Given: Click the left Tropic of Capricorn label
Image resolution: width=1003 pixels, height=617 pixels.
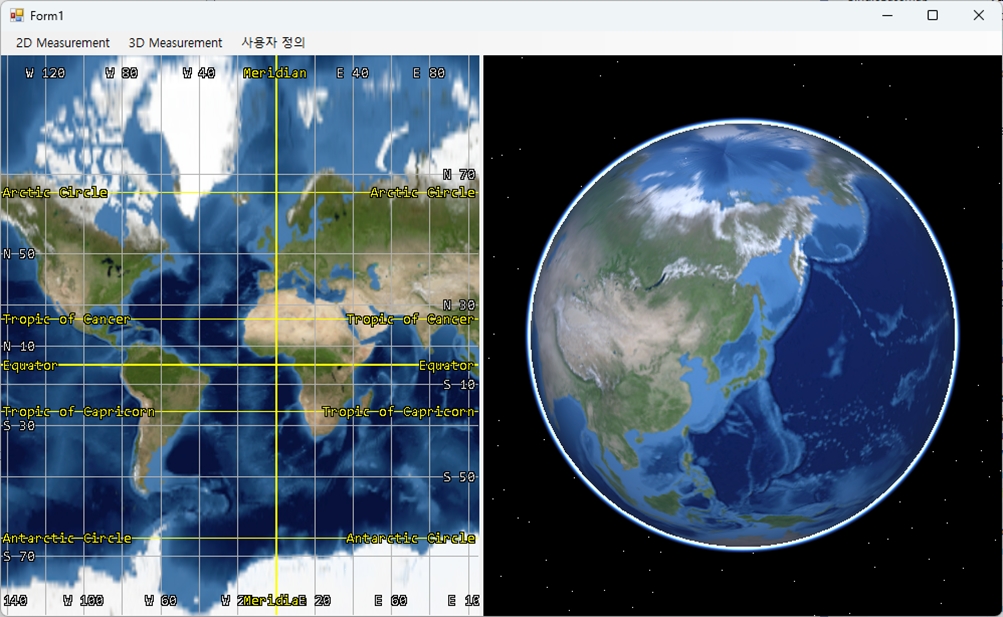Looking at the screenshot, I should pyautogui.click(x=79, y=412).
